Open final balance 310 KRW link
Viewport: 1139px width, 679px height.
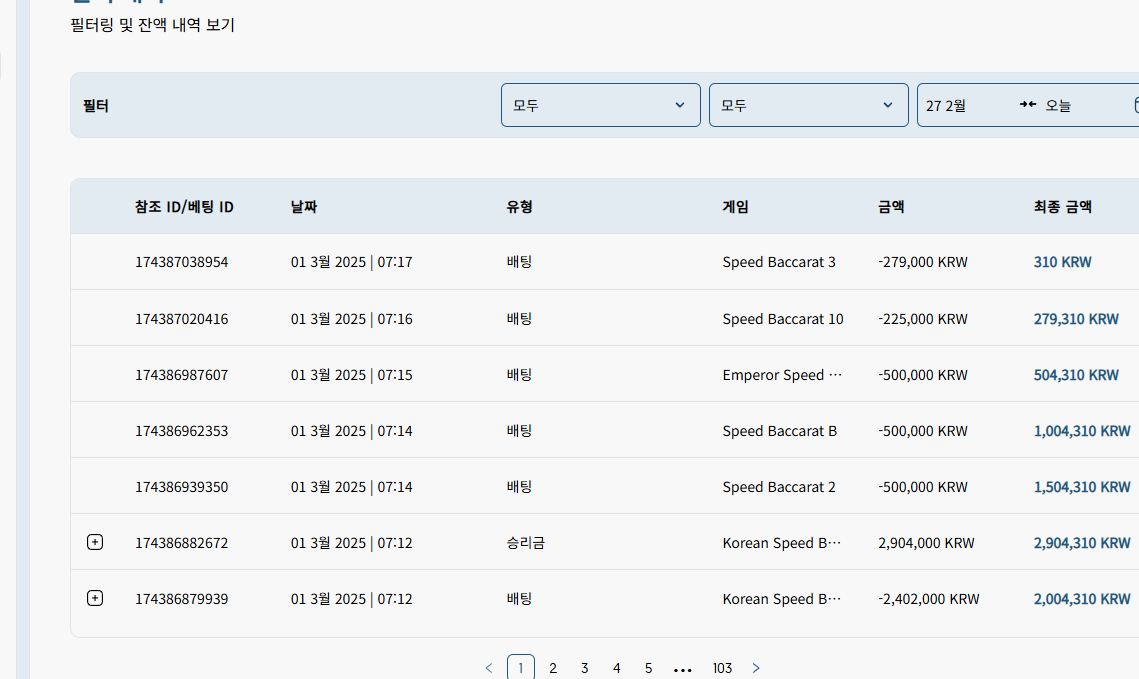coord(1063,262)
